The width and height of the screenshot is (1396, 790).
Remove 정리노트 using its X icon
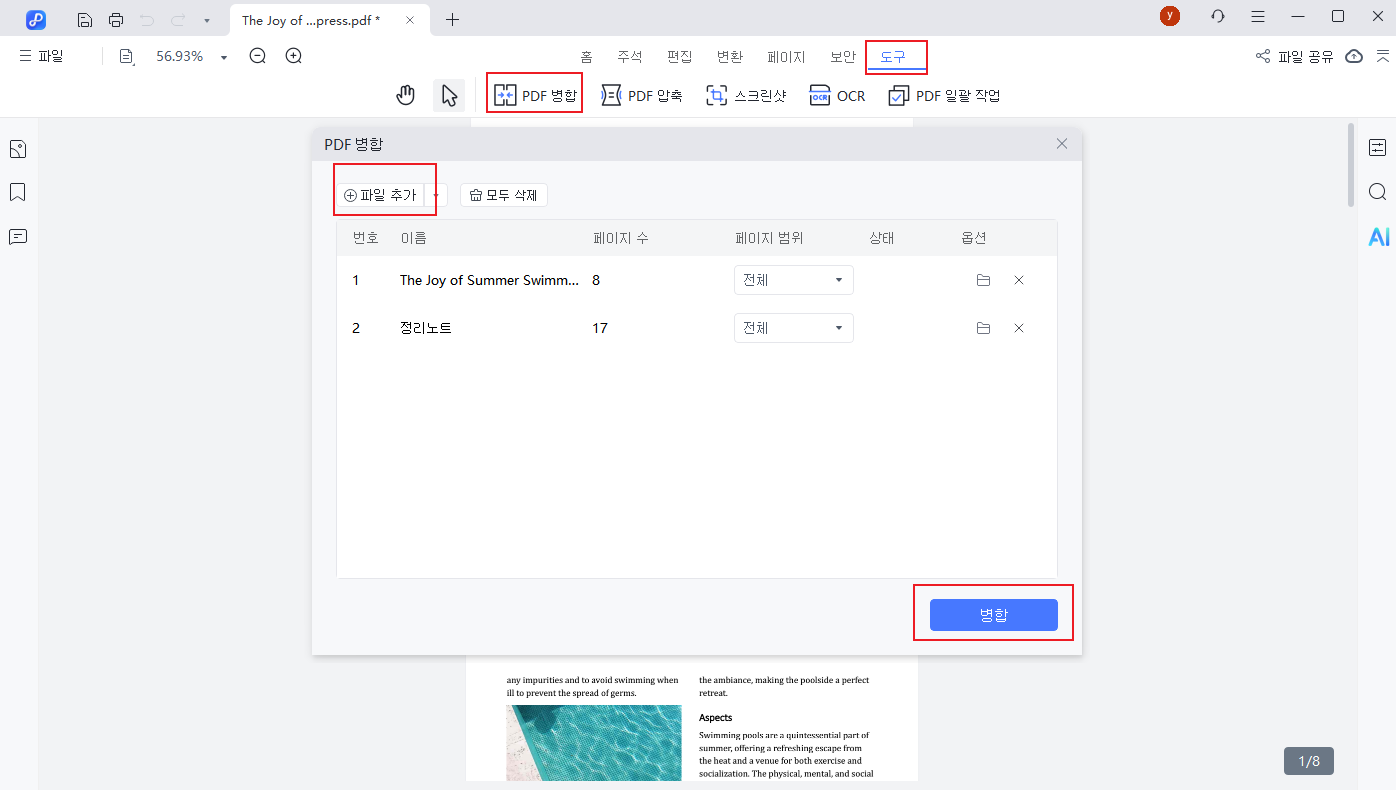click(x=1019, y=327)
